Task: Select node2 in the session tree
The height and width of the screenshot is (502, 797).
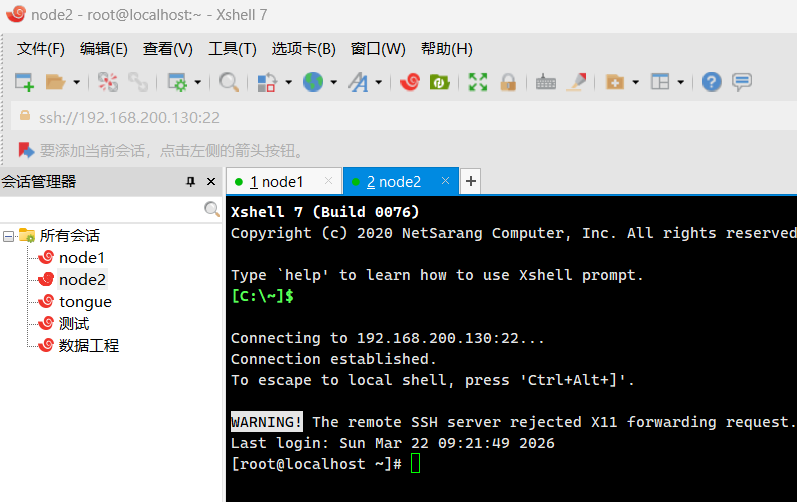Action: [82, 279]
